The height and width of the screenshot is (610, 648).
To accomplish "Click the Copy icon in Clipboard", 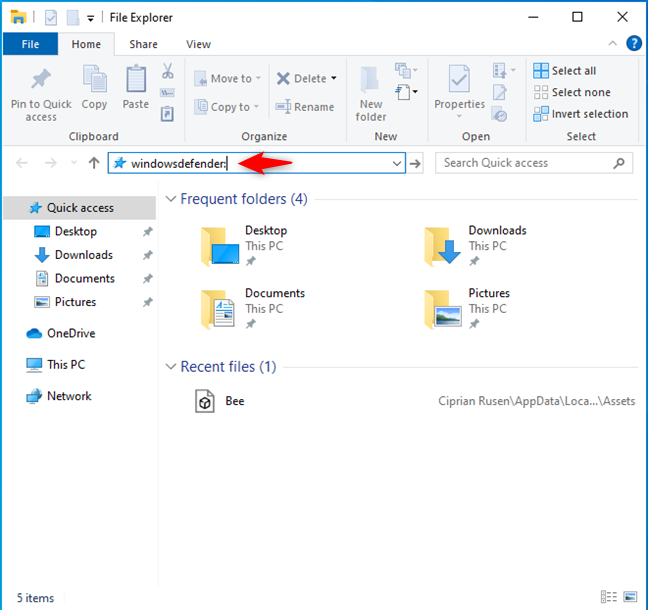I will [x=95, y=79].
